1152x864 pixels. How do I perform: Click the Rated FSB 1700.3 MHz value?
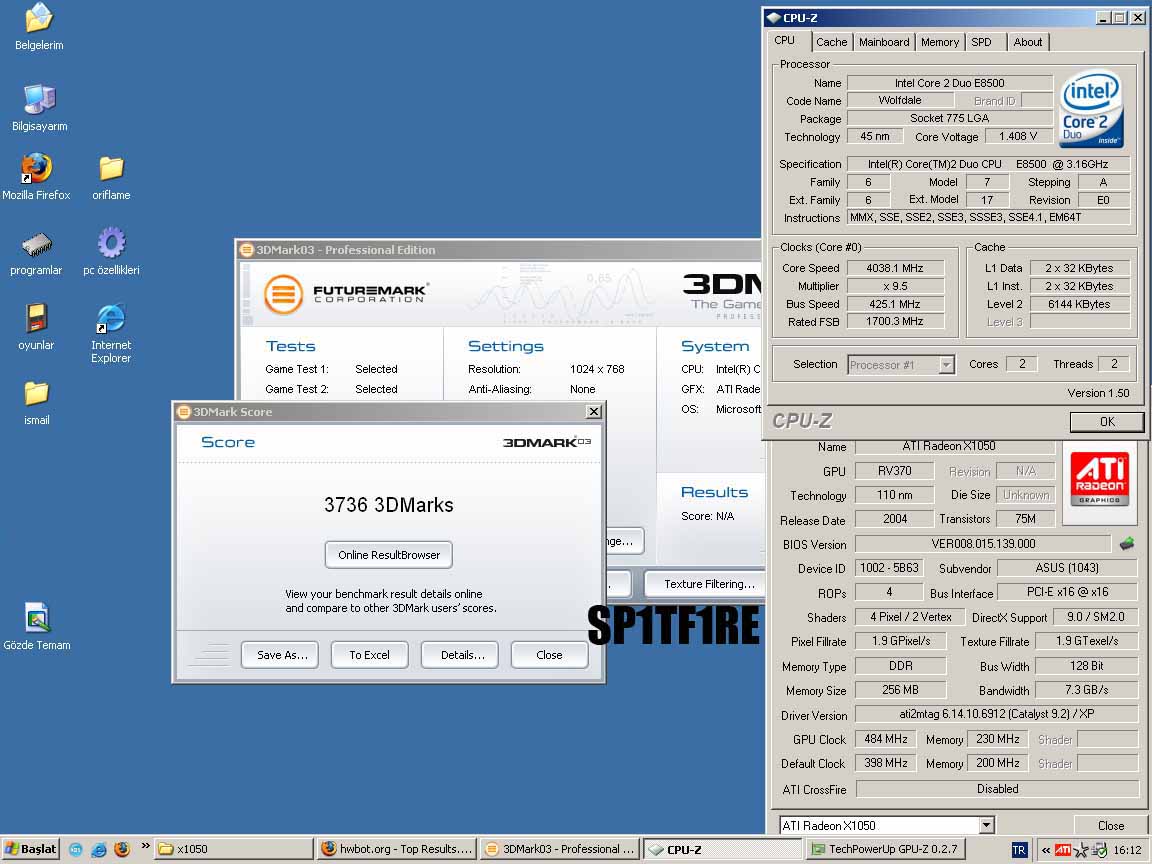[895, 321]
